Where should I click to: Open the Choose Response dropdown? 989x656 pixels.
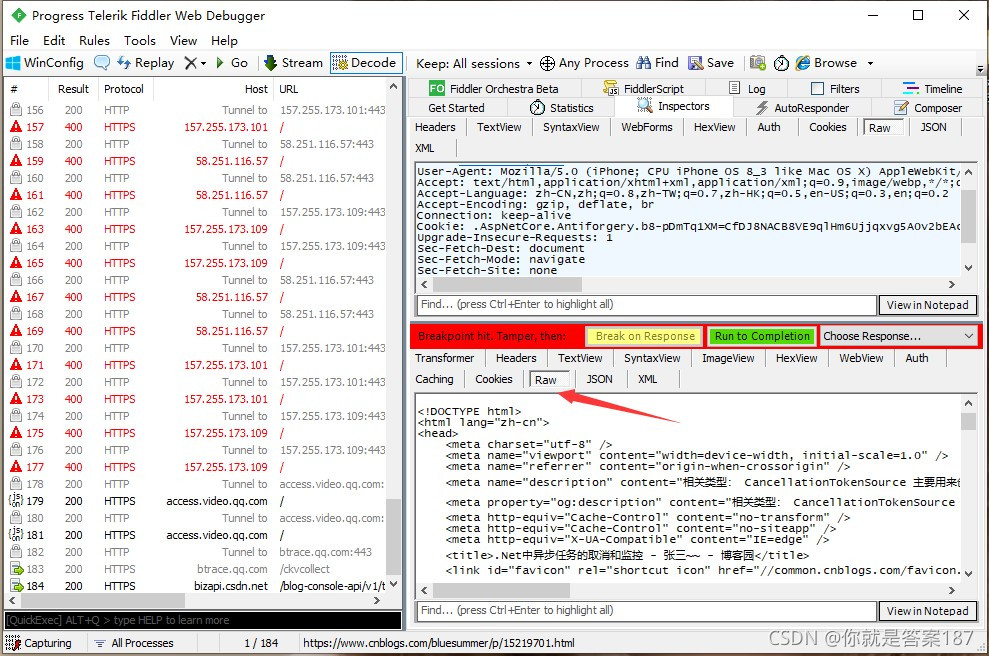pyautogui.click(x=899, y=336)
